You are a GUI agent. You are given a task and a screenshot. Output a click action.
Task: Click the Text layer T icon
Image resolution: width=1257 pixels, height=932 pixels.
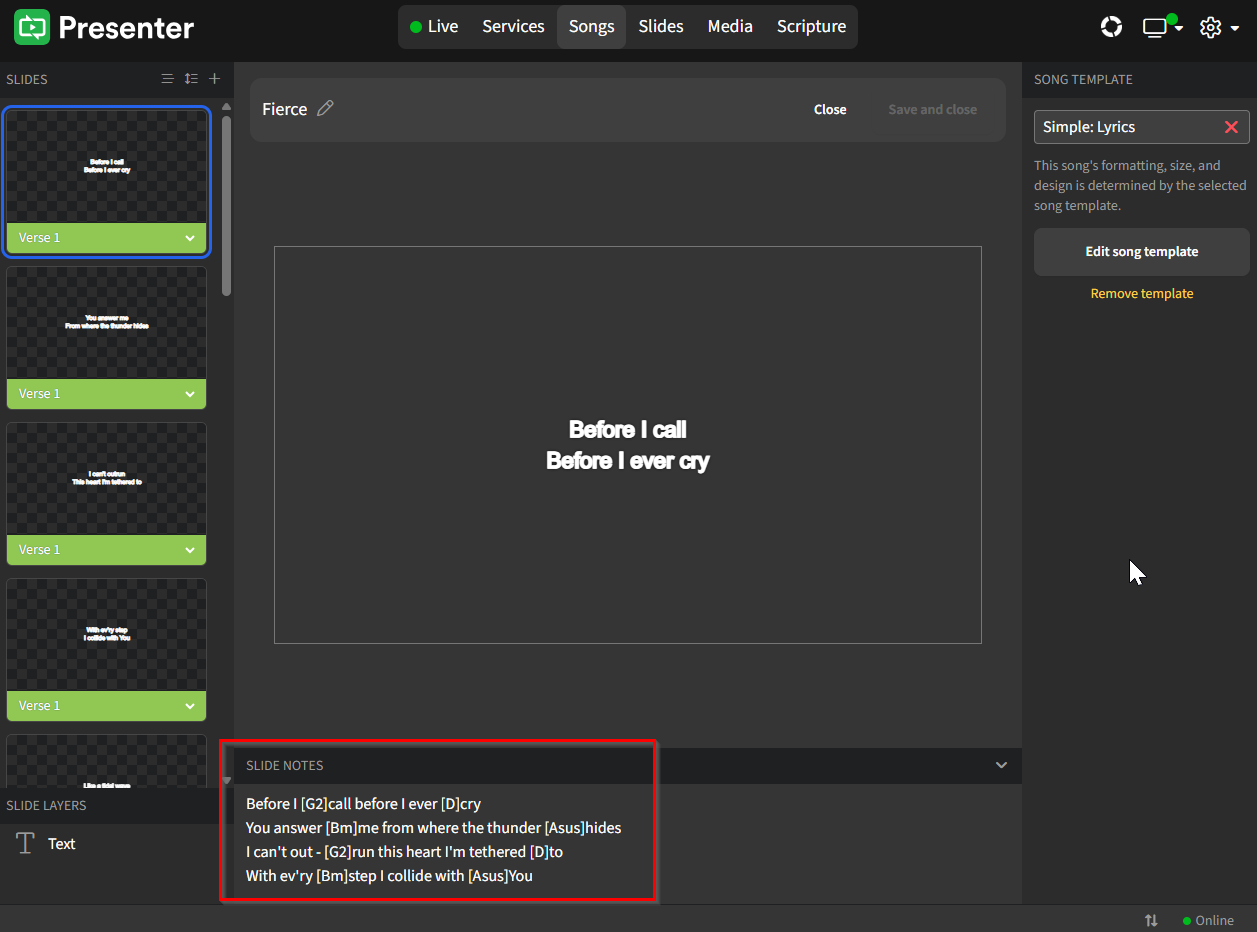(x=26, y=844)
